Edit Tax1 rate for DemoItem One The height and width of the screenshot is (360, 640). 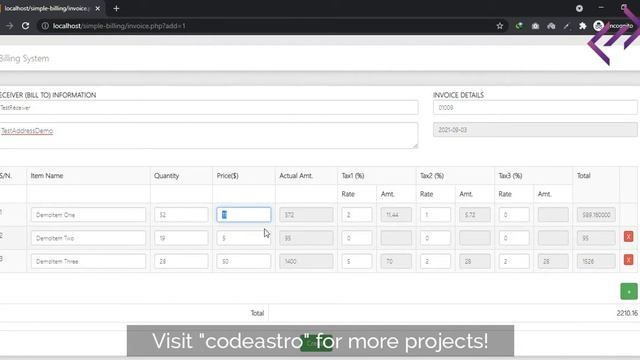(x=357, y=215)
